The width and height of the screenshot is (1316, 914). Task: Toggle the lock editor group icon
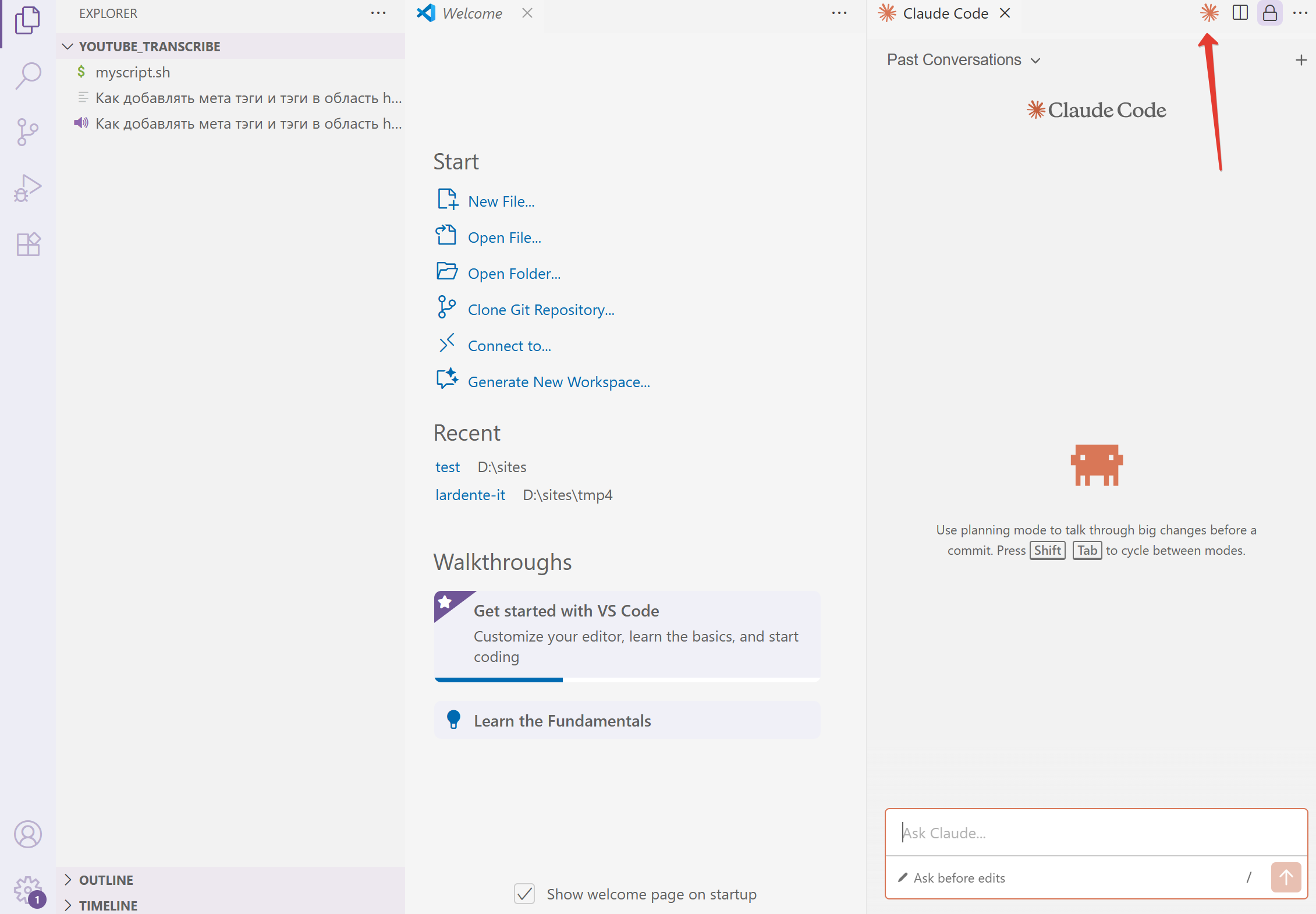click(1269, 13)
